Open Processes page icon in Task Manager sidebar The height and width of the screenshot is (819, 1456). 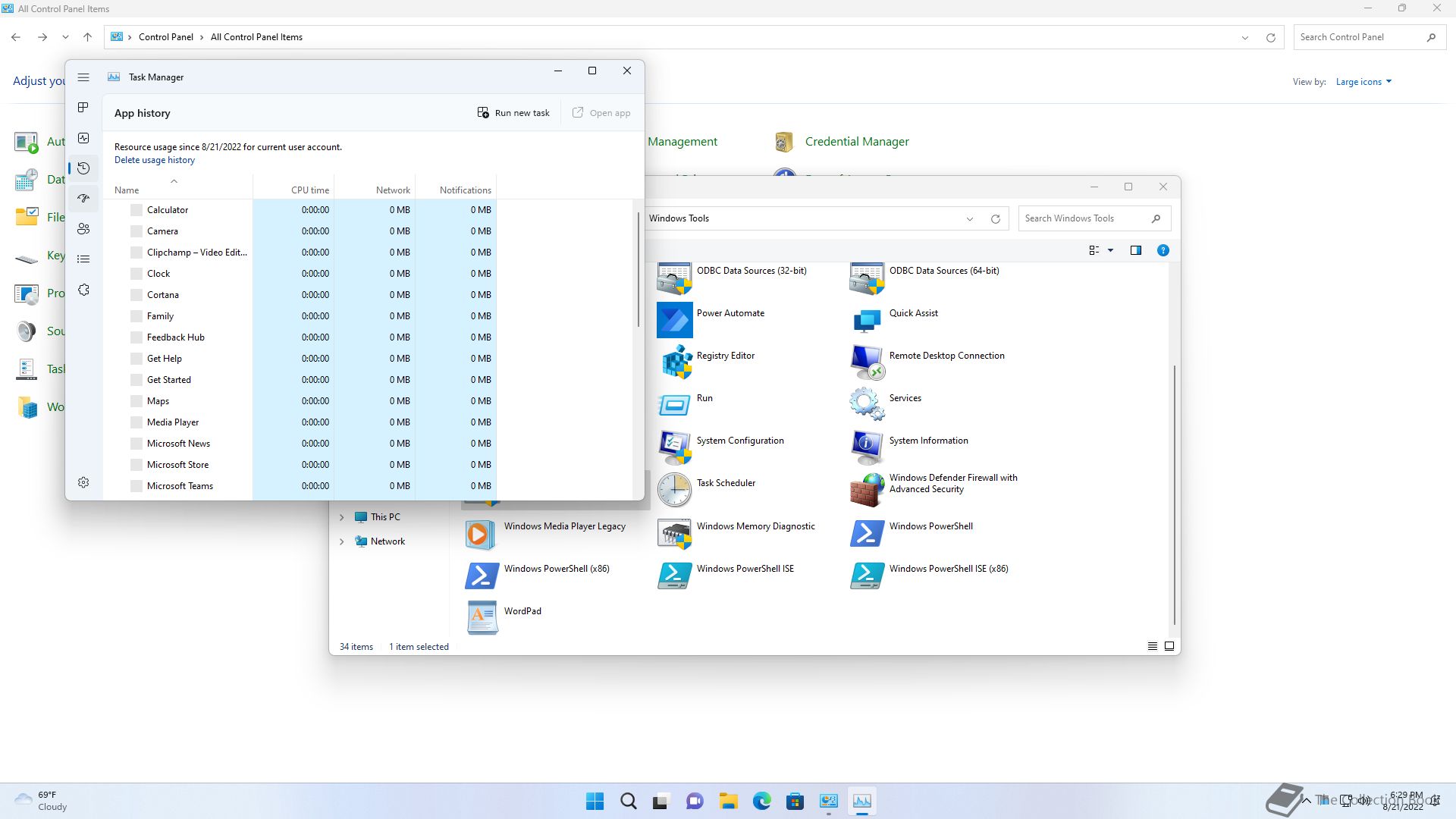[83, 108]
